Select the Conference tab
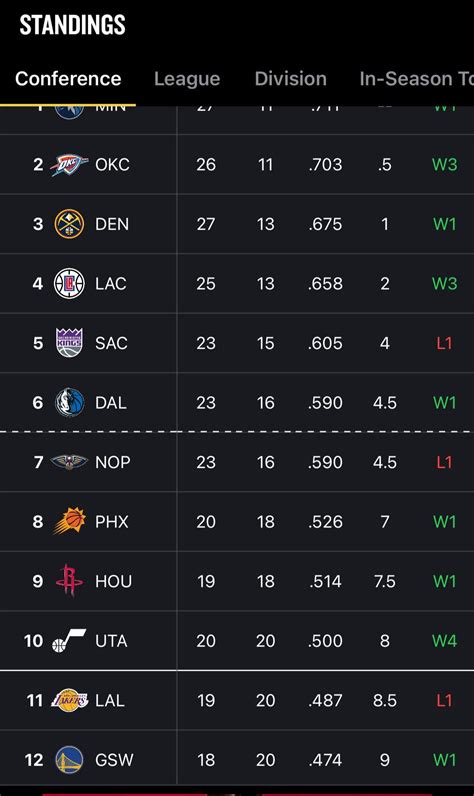This screenshot has height=796, width=474. pyautogui.click(x=68, y=79)
